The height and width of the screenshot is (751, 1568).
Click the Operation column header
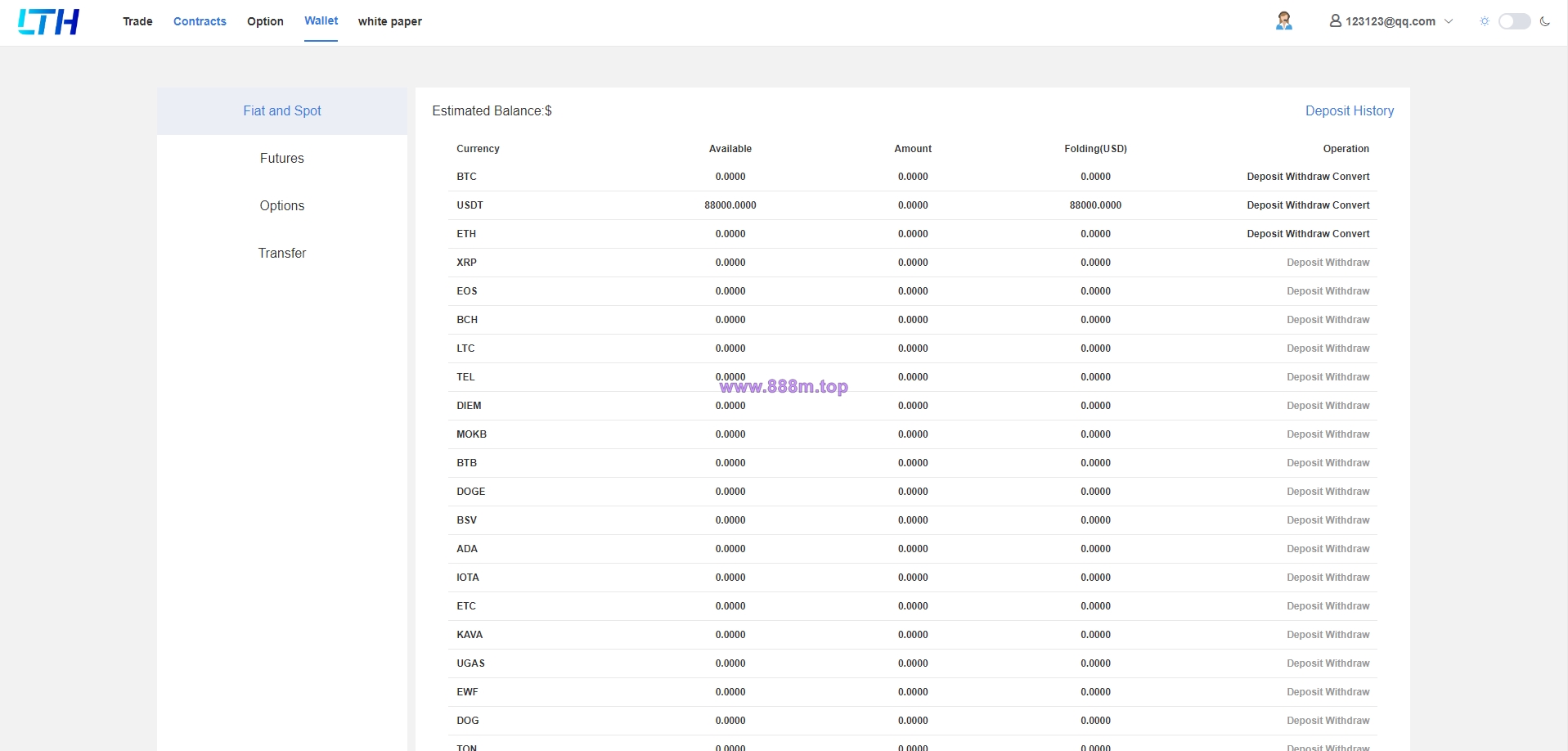pyautogui.click(x=1346, y=149)
